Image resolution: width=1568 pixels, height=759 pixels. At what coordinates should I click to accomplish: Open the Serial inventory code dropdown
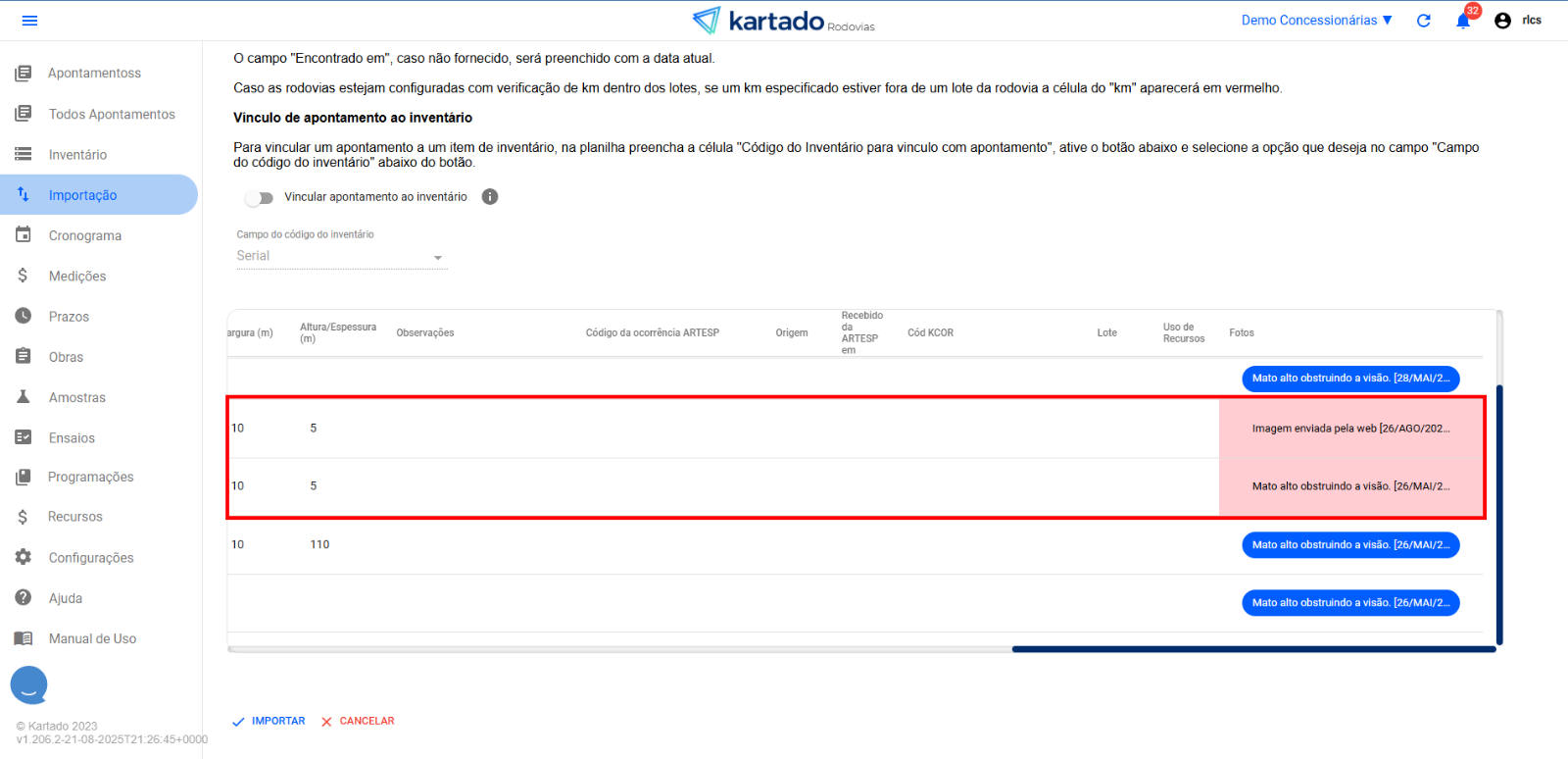pos(341,257)
